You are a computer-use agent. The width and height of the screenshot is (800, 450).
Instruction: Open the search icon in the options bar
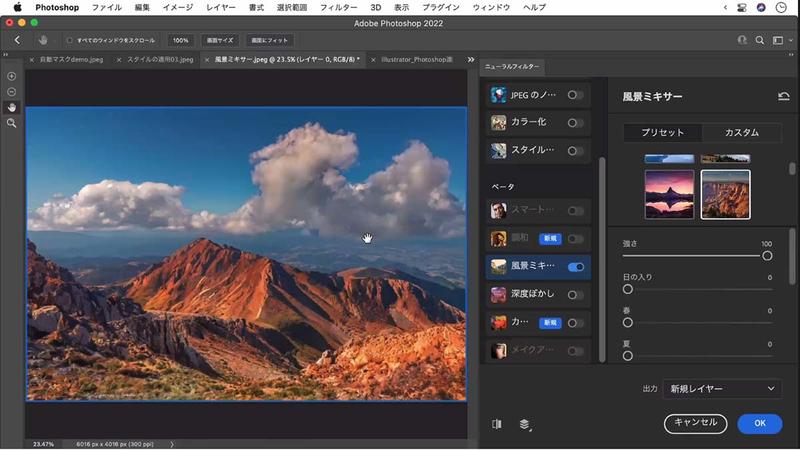760,40
